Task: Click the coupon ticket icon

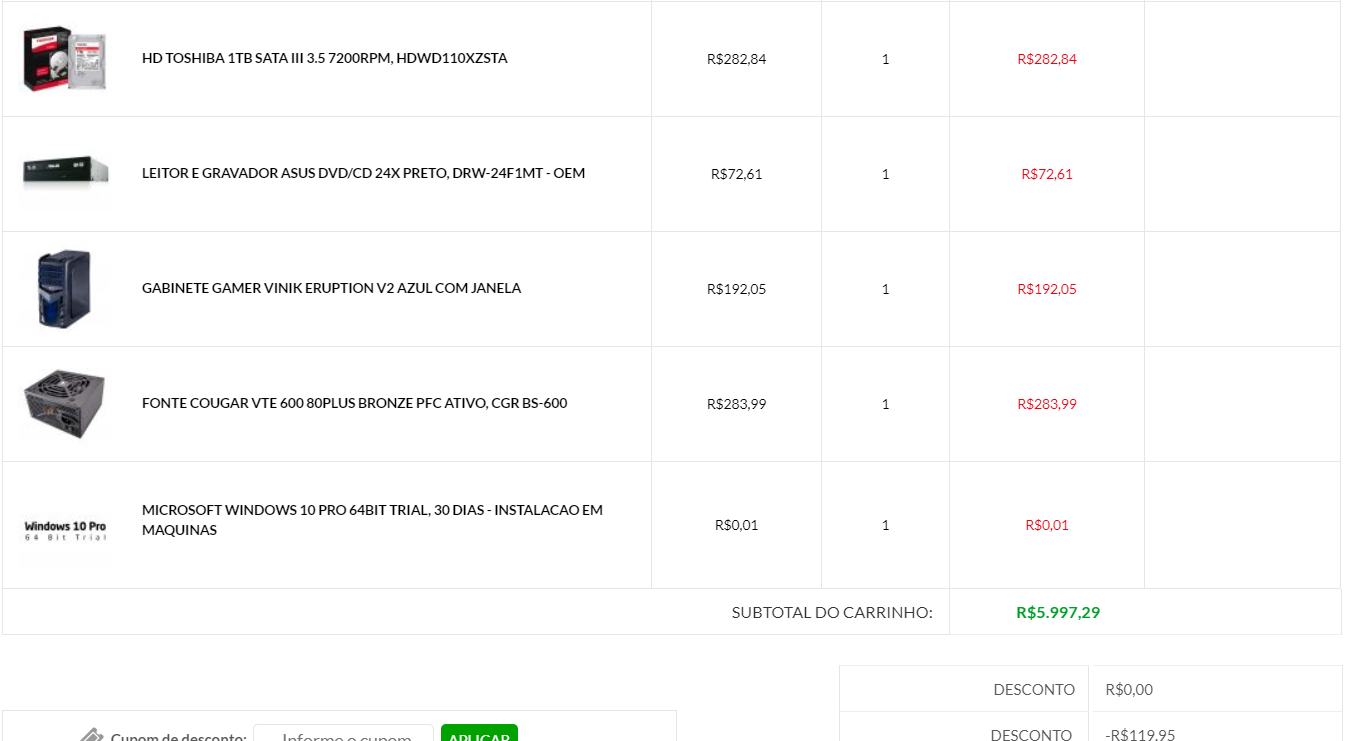Action: pos(92,736)
